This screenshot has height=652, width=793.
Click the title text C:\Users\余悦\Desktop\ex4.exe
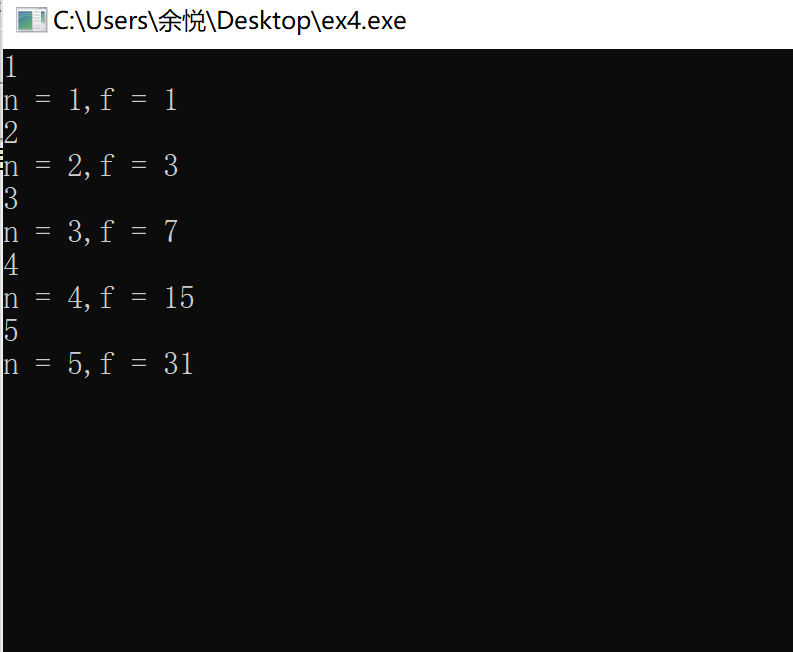(230, 21)
